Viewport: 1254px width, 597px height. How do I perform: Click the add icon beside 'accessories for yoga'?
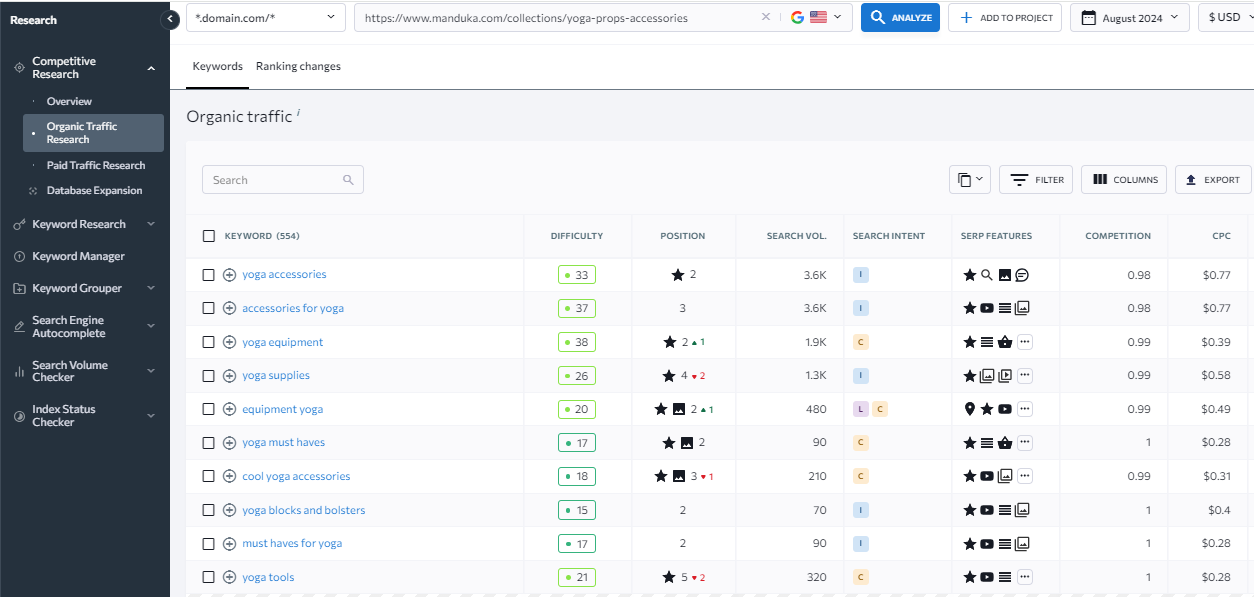(x=229, y=308)
